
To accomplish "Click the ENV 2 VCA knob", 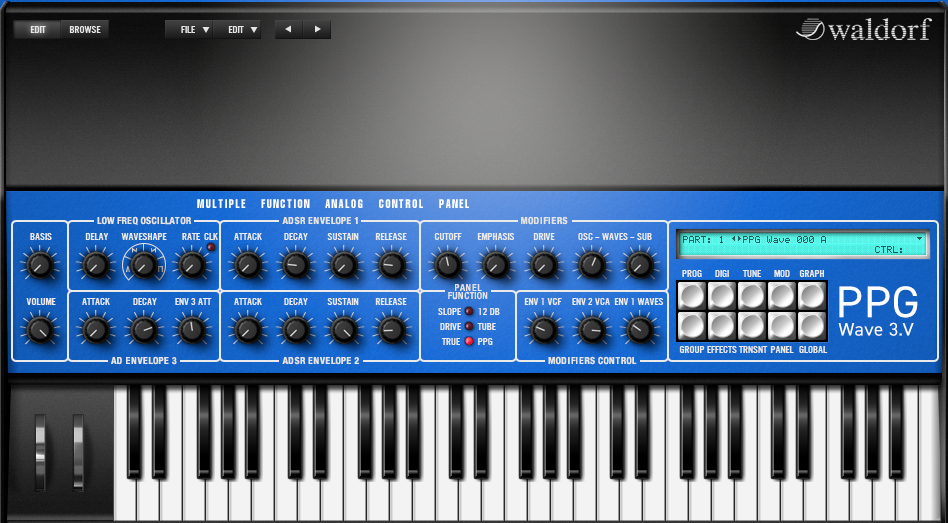I will coord(592,330).
